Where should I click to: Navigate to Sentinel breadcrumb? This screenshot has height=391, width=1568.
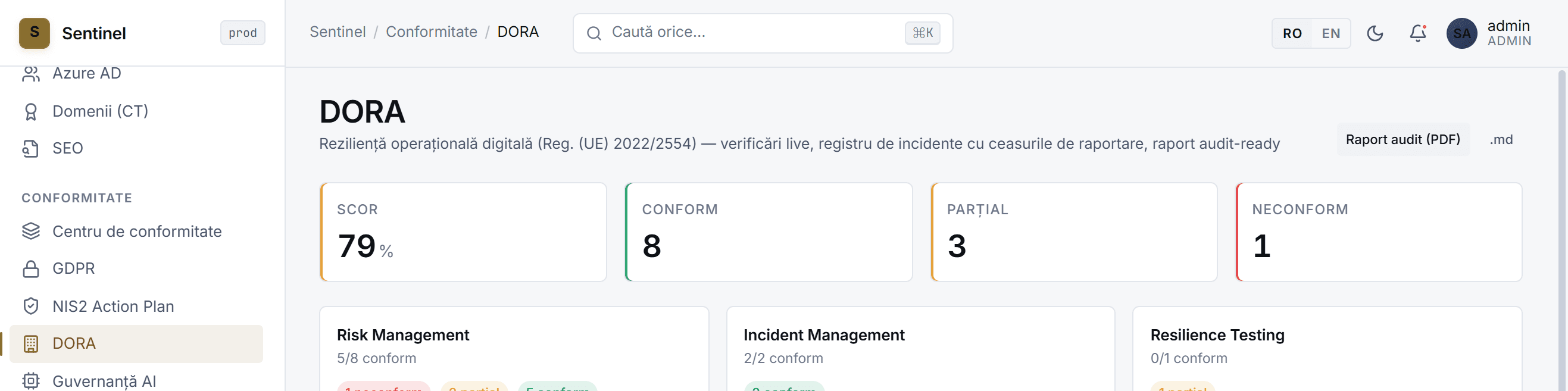click(x=337, y=32)
